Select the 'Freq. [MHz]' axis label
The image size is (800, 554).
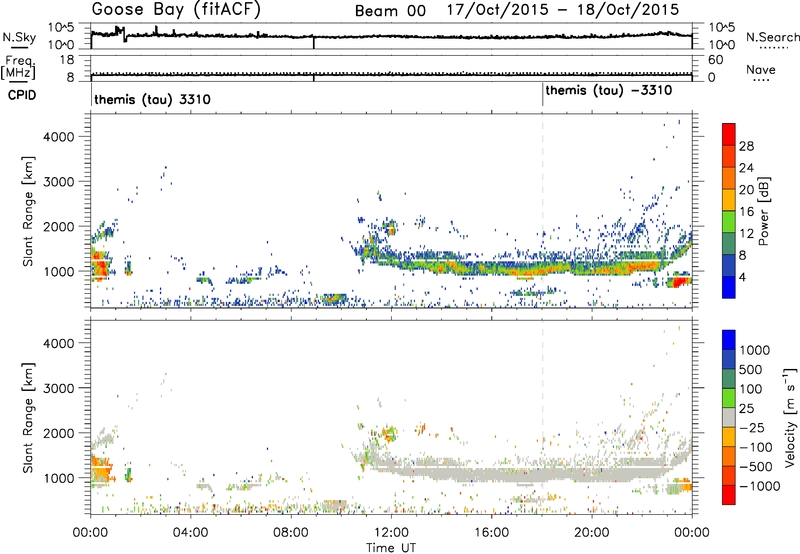pos(18,68)
